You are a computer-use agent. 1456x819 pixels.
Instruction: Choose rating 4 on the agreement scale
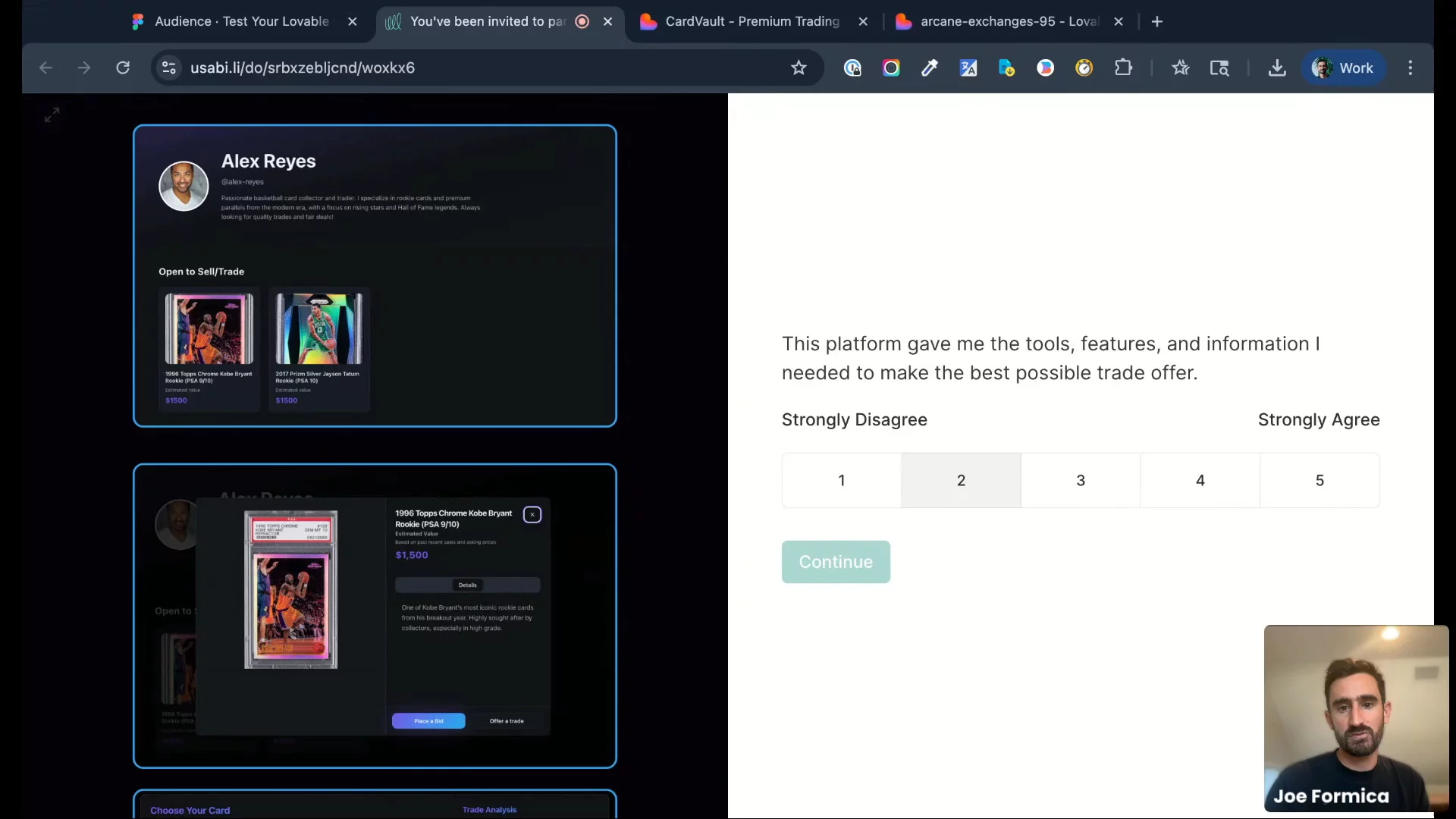pyautogui.click(x=1200, y=480)
